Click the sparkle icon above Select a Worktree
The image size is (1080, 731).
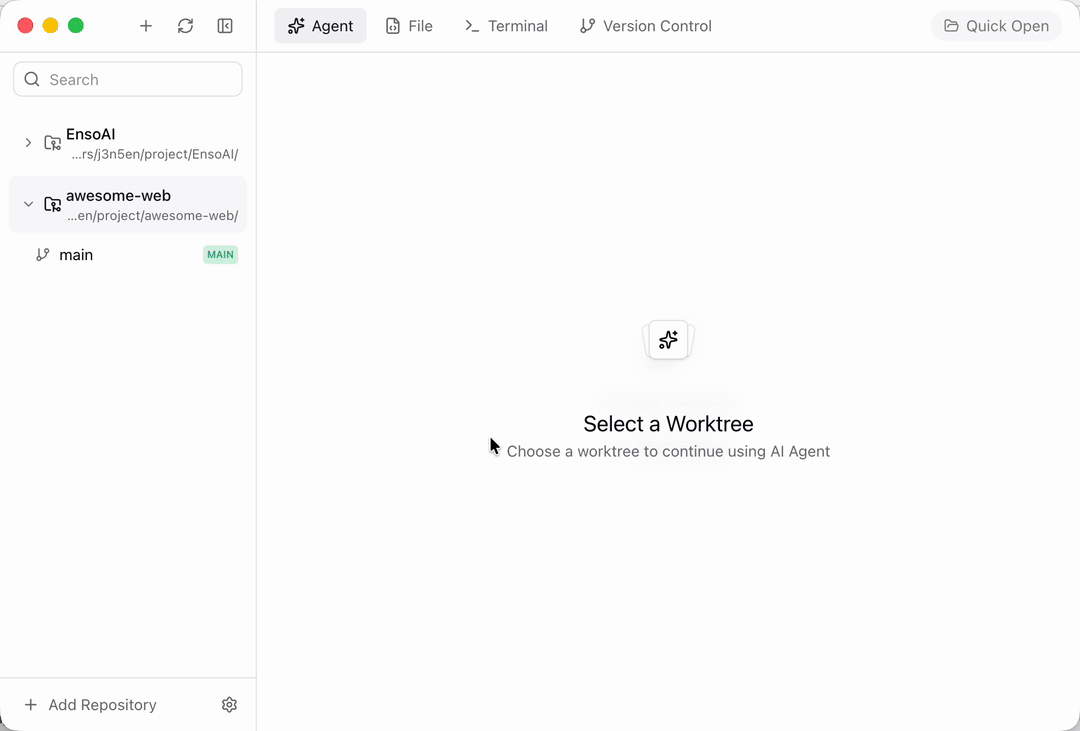coord(667,339)
